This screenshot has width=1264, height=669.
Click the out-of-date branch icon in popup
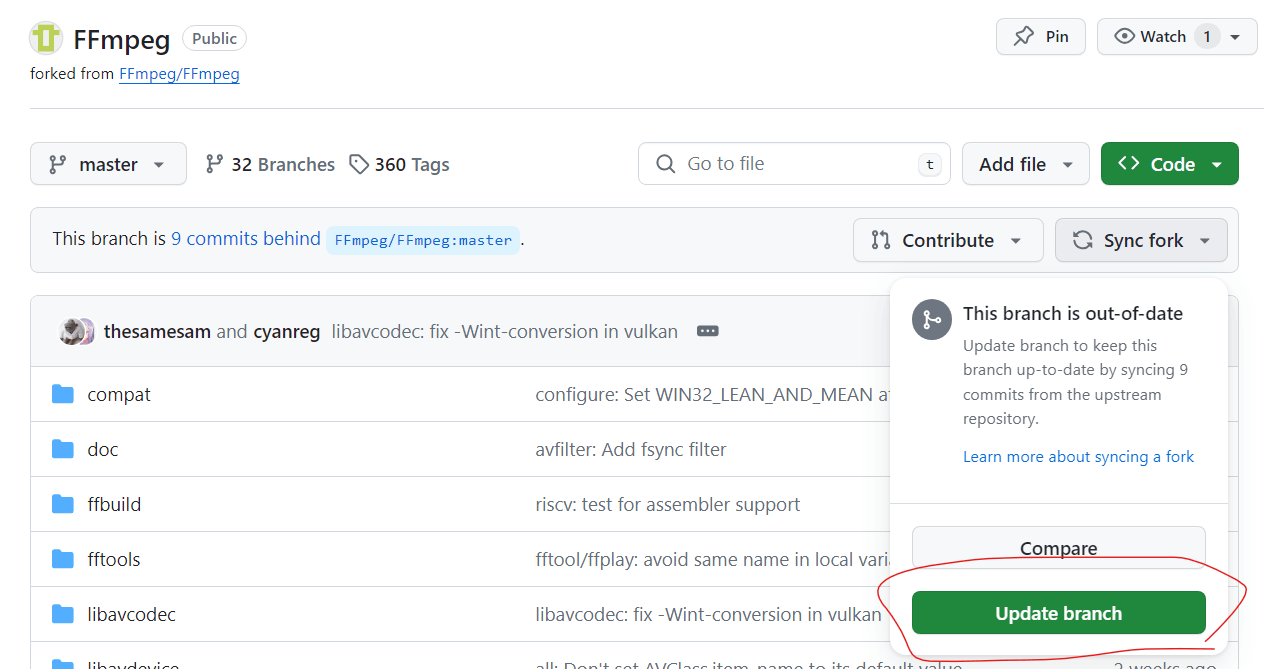(x=931, y=320)
